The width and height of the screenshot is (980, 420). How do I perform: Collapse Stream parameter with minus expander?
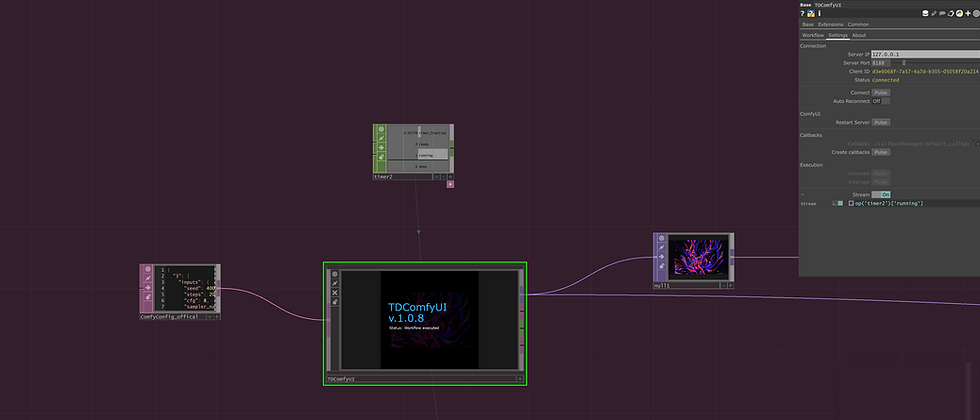802,195
